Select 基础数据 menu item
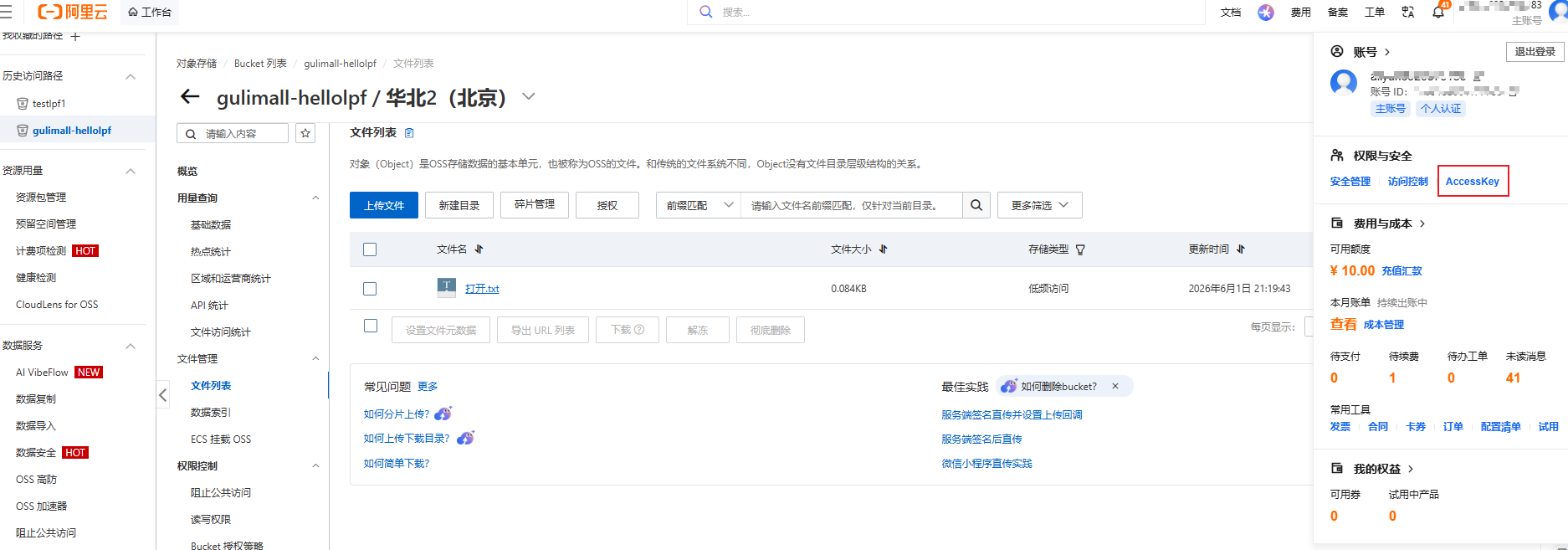 (x=211, y=225)
